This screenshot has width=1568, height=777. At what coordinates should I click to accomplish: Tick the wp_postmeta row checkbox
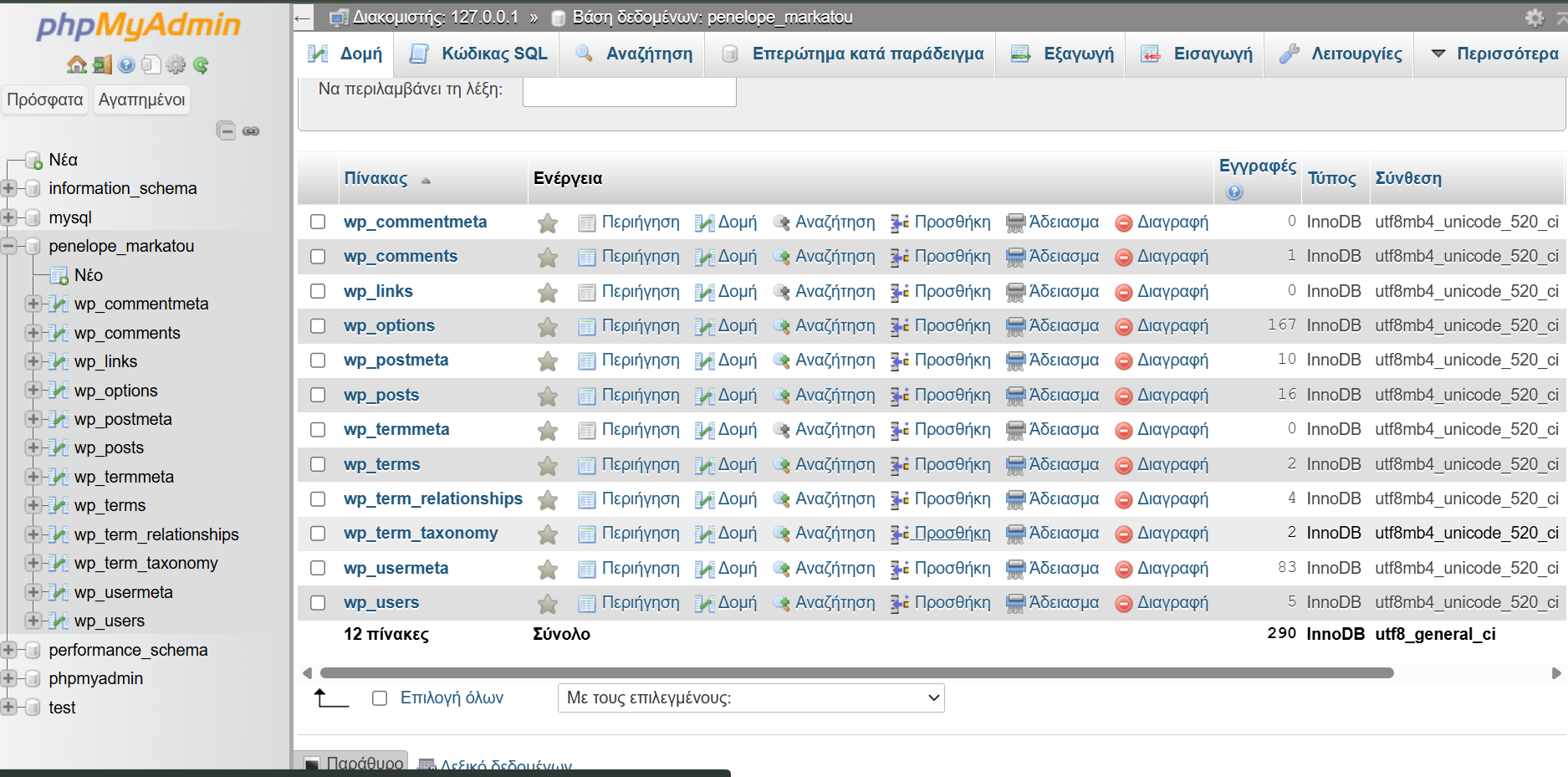click(x=318, y=360)
